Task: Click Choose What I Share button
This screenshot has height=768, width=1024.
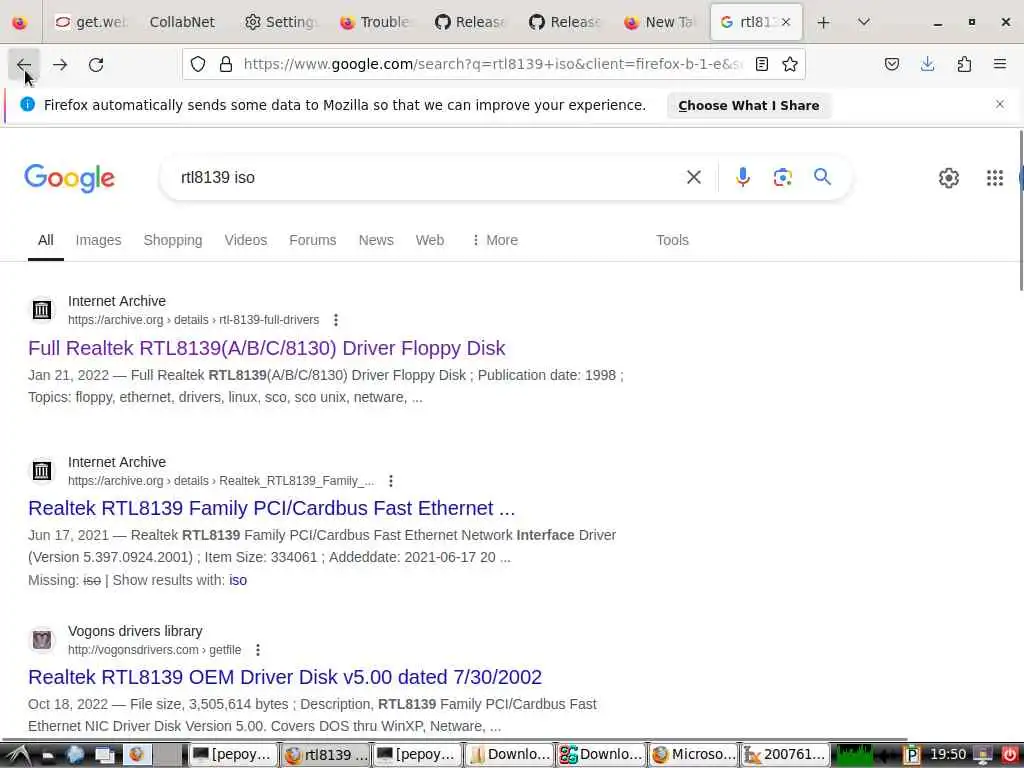Action: tap(748, 105)
